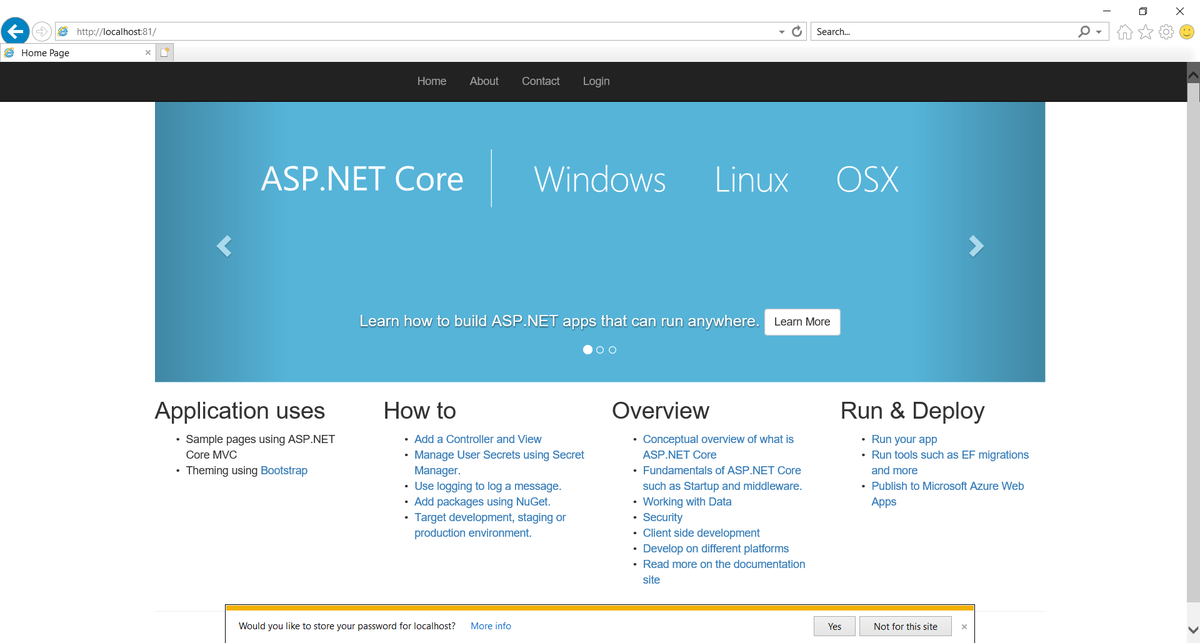Click the Application uses heading
This screenshot has height=643, width=1200.
pyautogui.click(x=240, y=411)
